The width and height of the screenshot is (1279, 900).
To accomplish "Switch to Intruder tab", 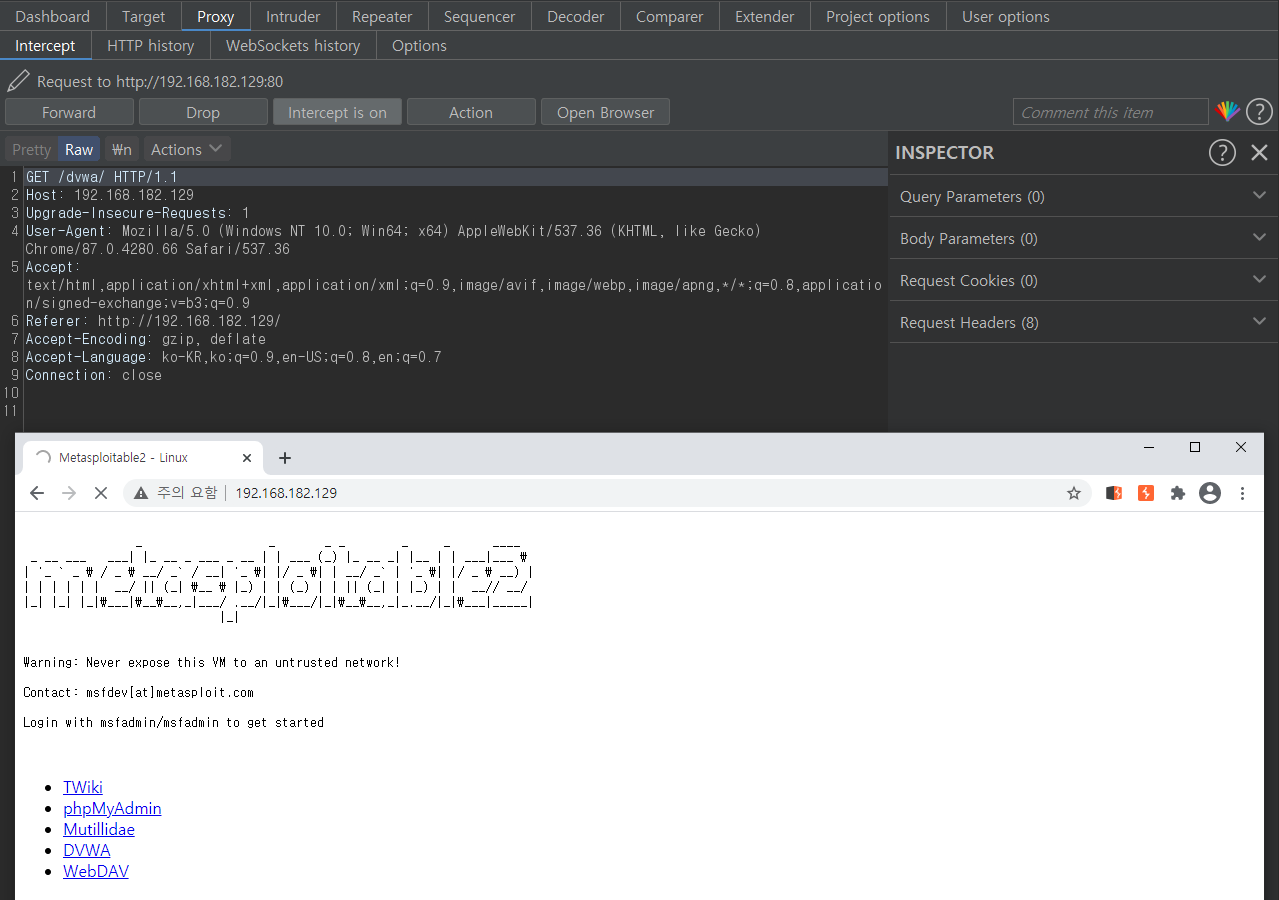I will coord(293,16).
